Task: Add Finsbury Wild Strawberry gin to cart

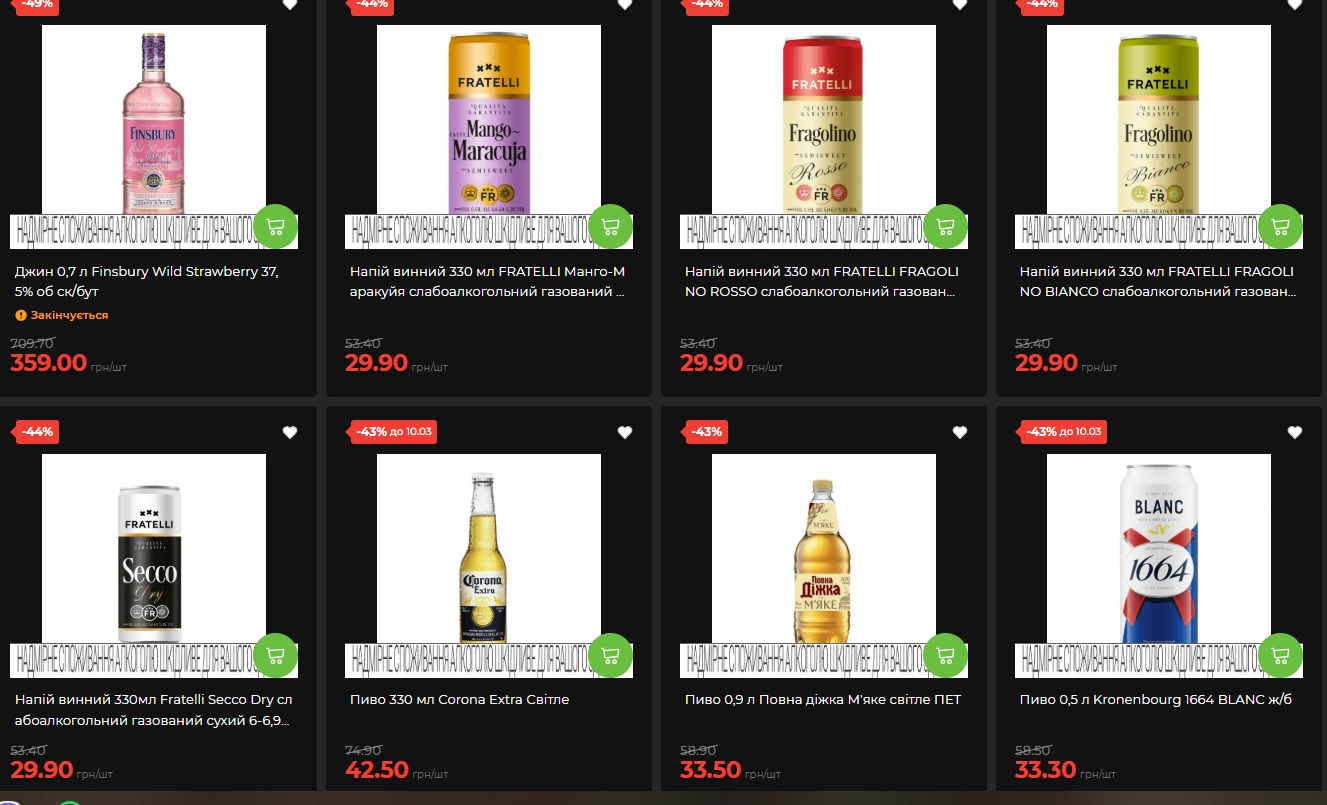Action: 276,226
